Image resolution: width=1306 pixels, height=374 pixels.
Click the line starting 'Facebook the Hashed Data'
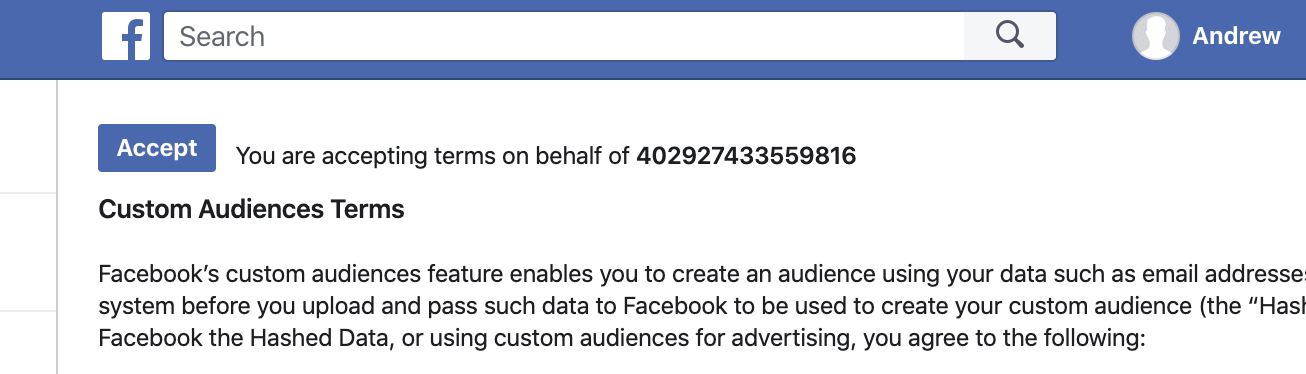621,339
